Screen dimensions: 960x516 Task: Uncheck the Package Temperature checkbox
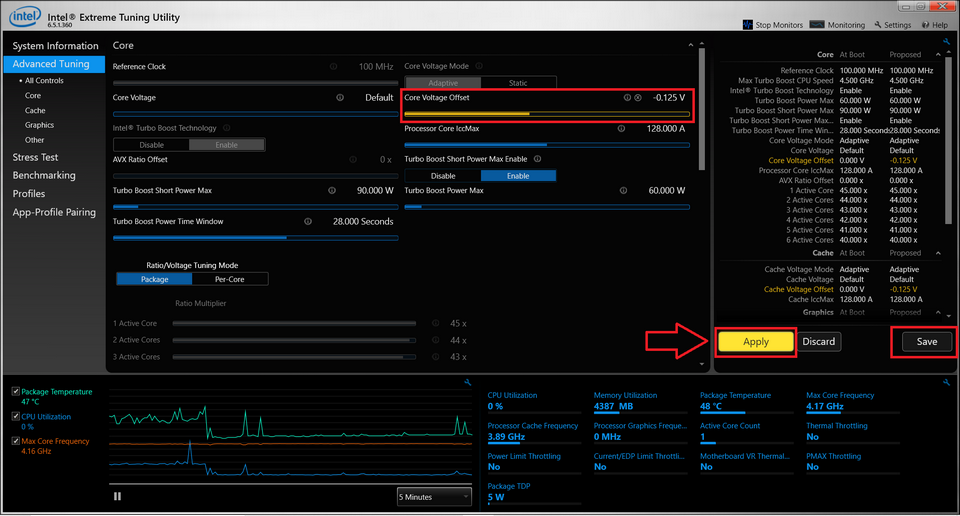[x=15, y=392]
